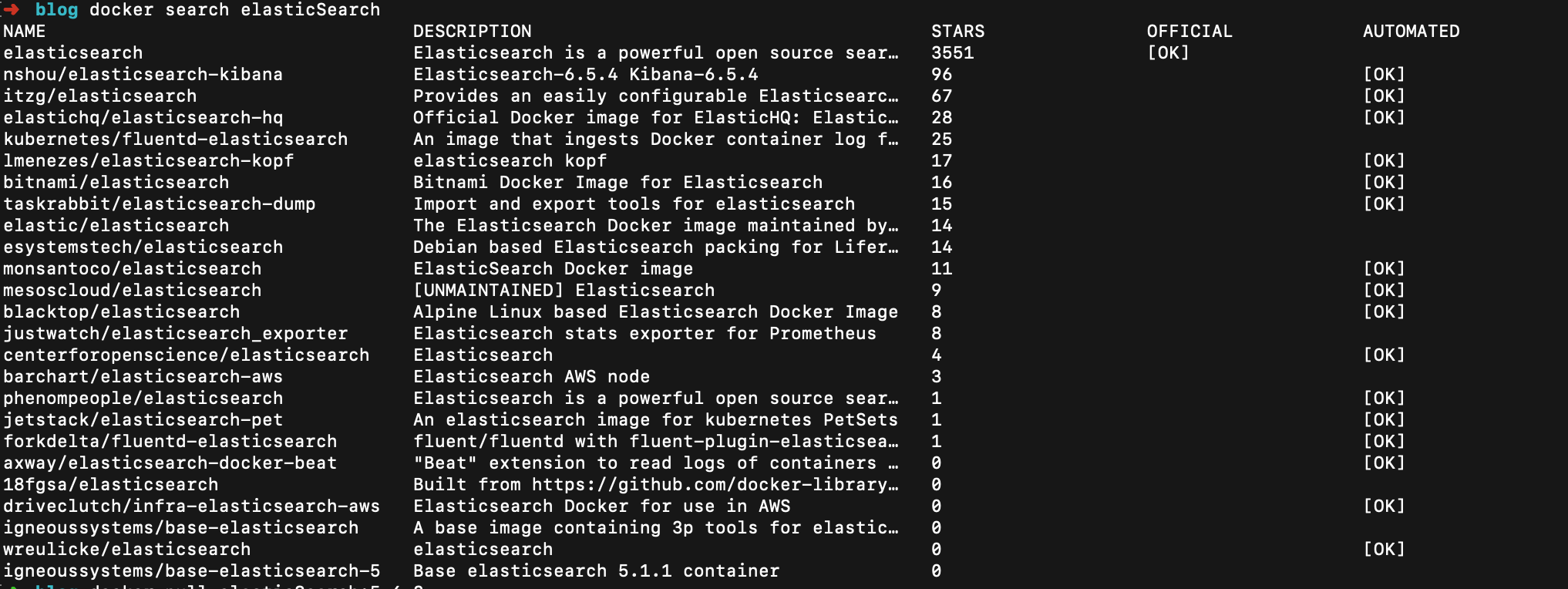
Task: Select the AUTOMATED column header
Action: pos(1411,32)
